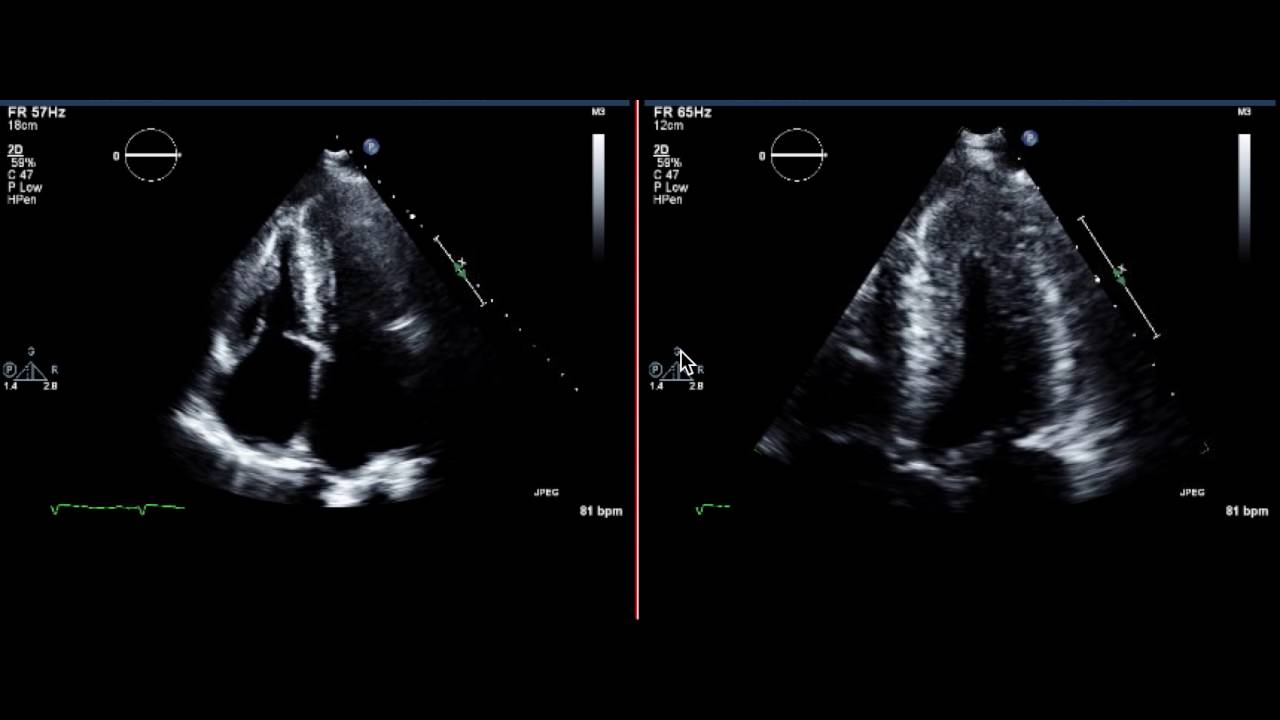
Task: Click the green focus marker in left panel
Action: pos(460,267)
